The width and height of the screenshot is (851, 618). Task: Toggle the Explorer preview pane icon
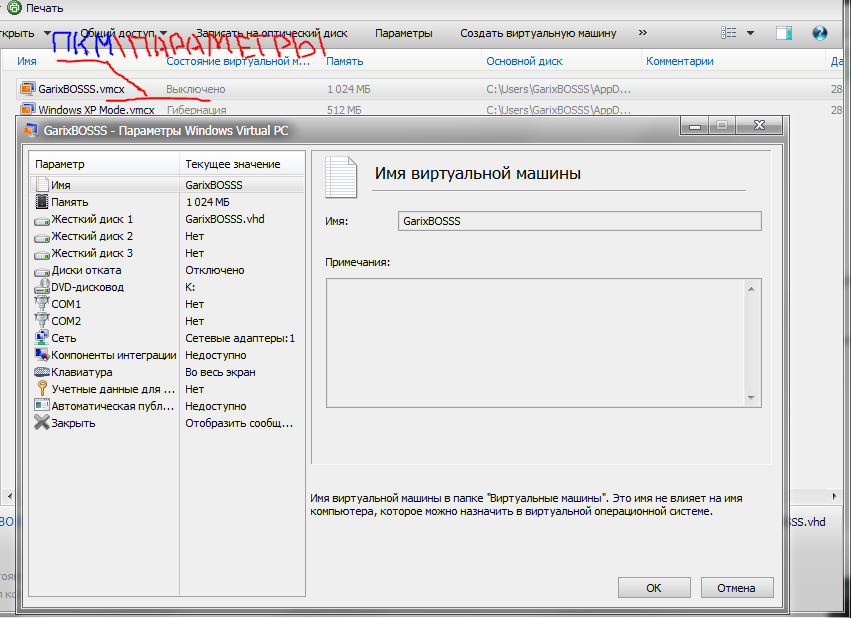pos(784,33)
